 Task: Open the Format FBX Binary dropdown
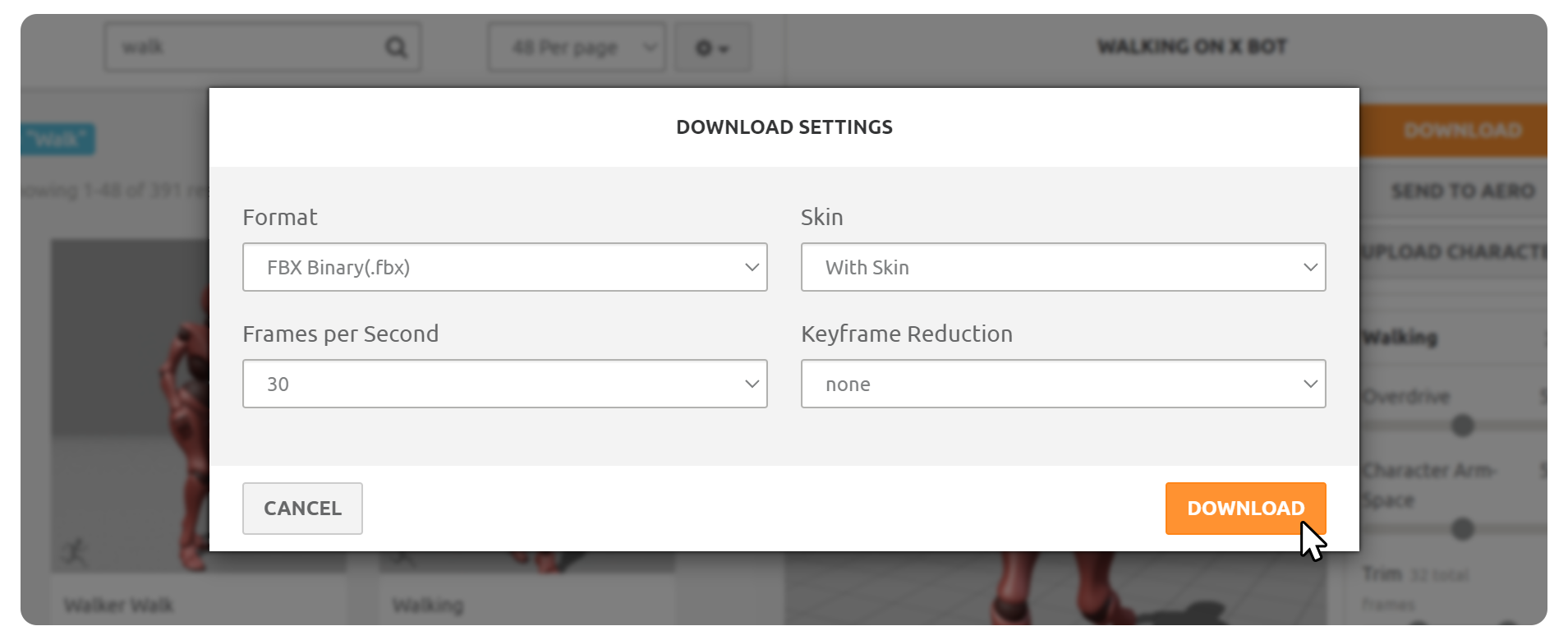505,267
